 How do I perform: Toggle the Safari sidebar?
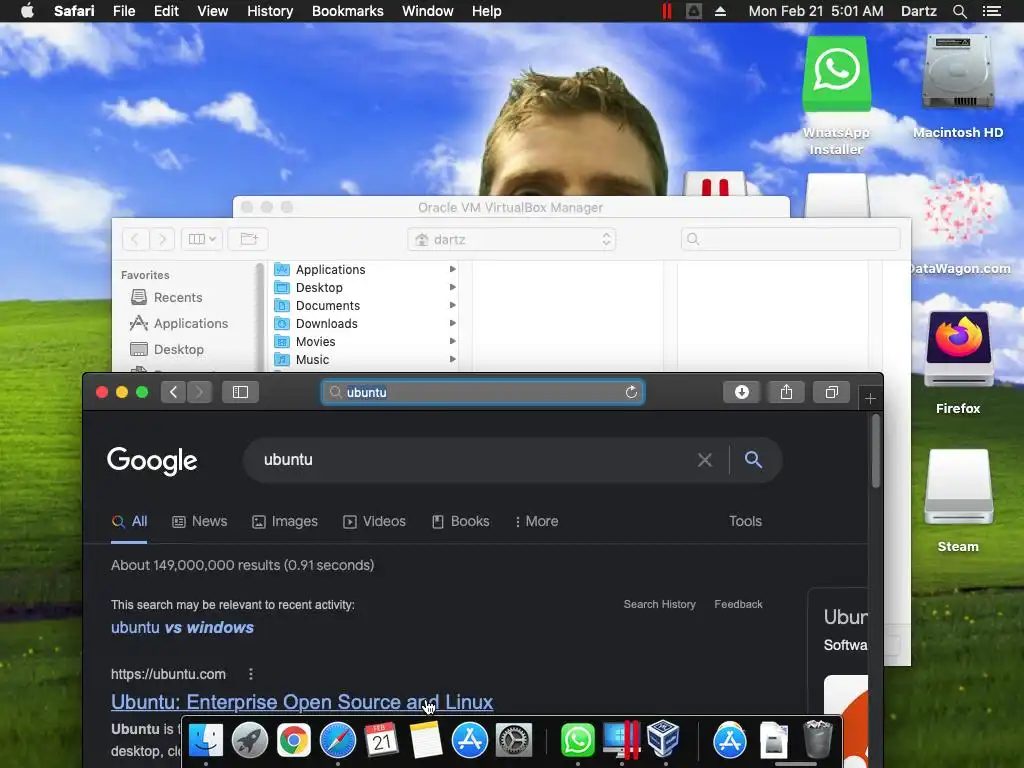click(x=240, y=392)
